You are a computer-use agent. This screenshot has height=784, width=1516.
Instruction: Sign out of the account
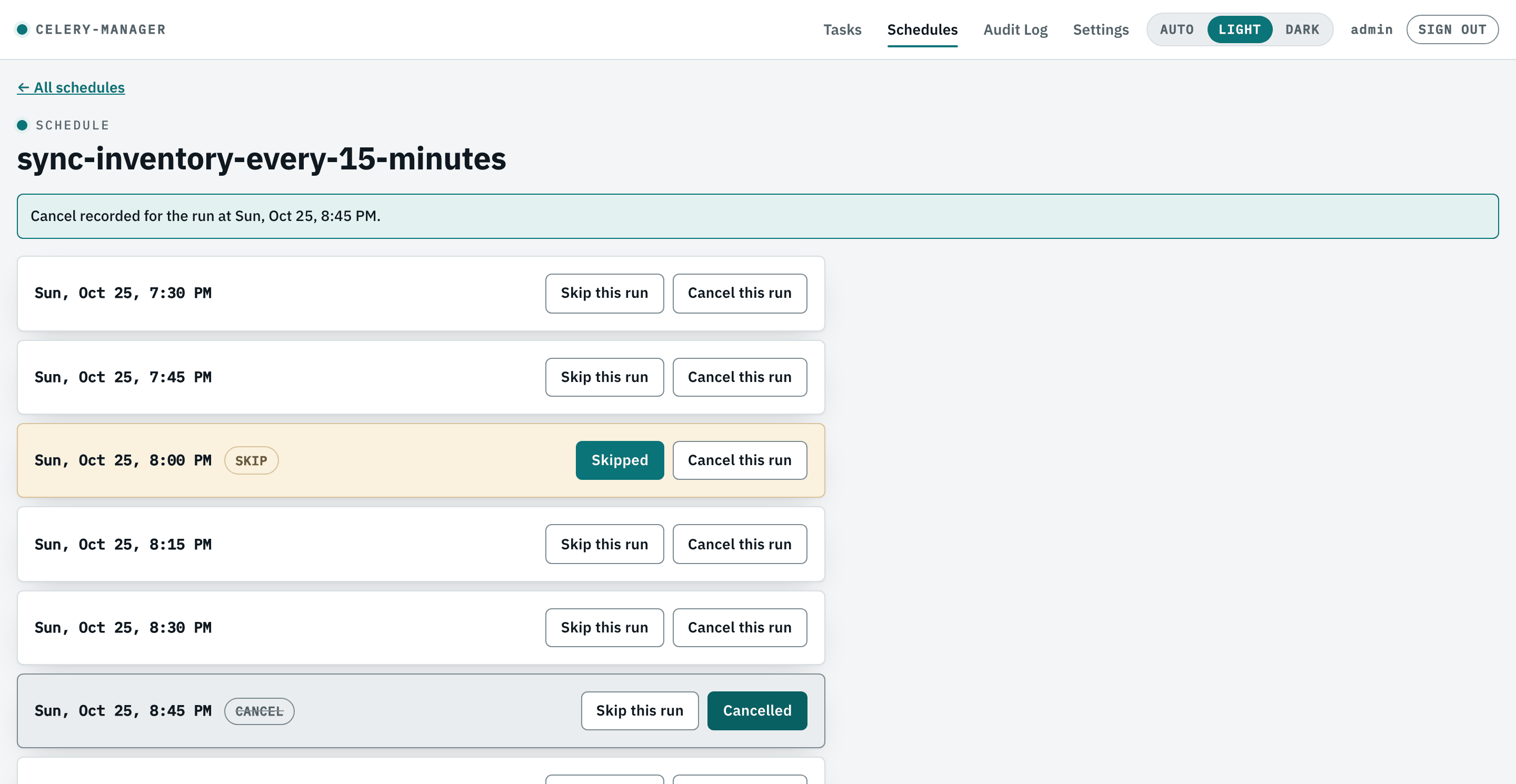[1452, 29]
